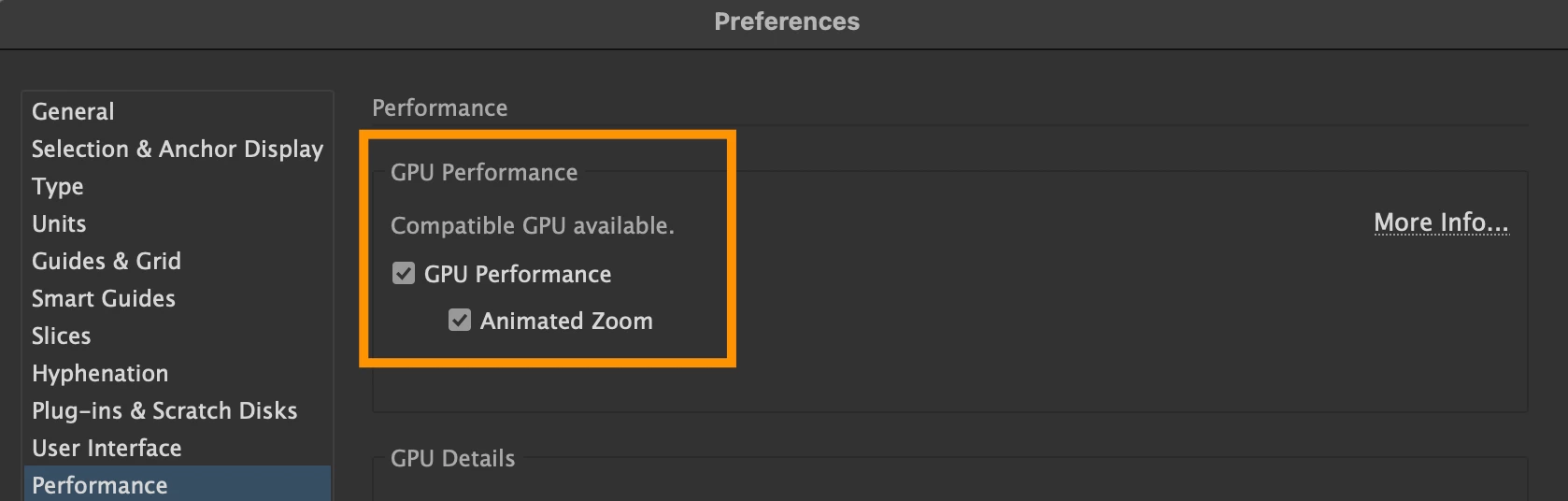Click the GPU Details group label
Screen dimensions: 1568x501
pyautogui.click(x=453, y=458)
